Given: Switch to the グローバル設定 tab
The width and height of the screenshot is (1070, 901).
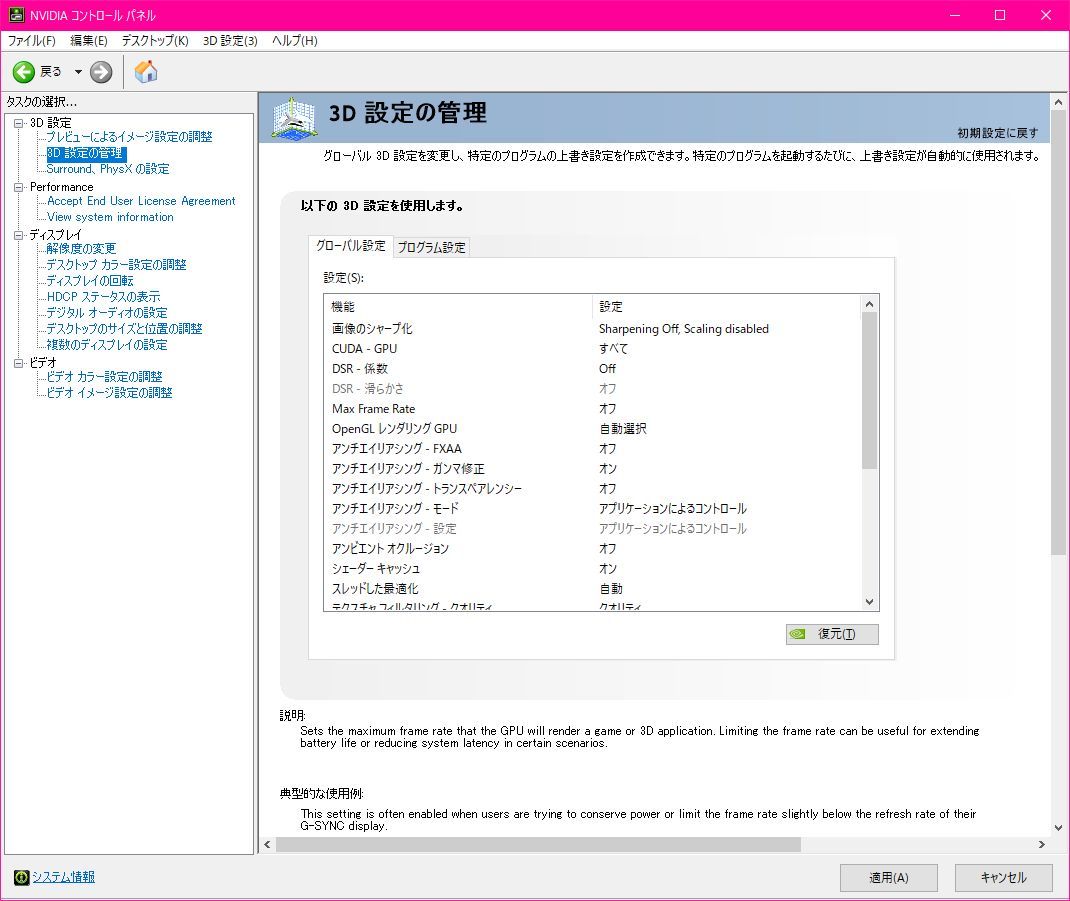Looking at the screenshot, I should tap(351, 246).
